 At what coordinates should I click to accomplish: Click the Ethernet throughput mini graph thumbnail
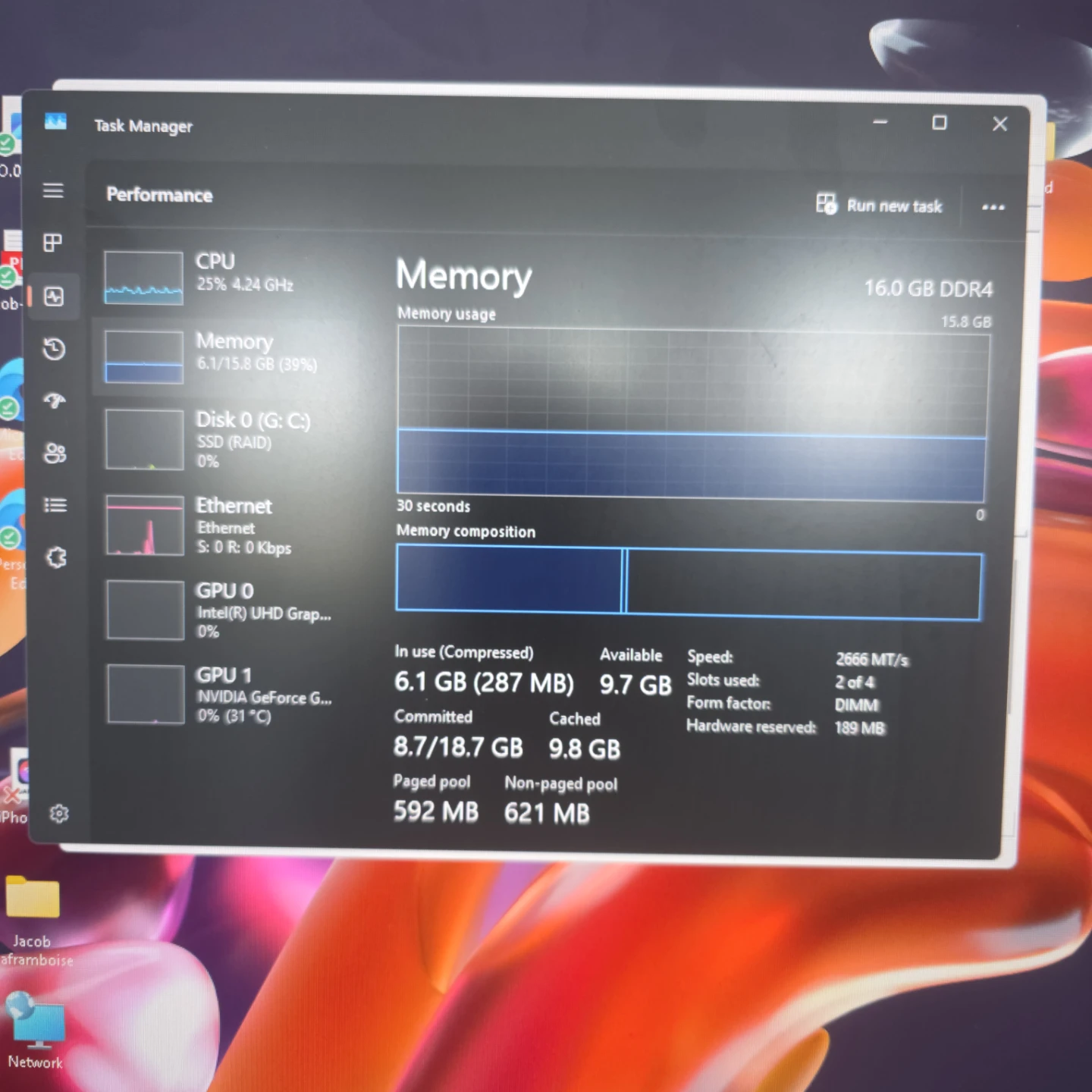pos(145,526)
